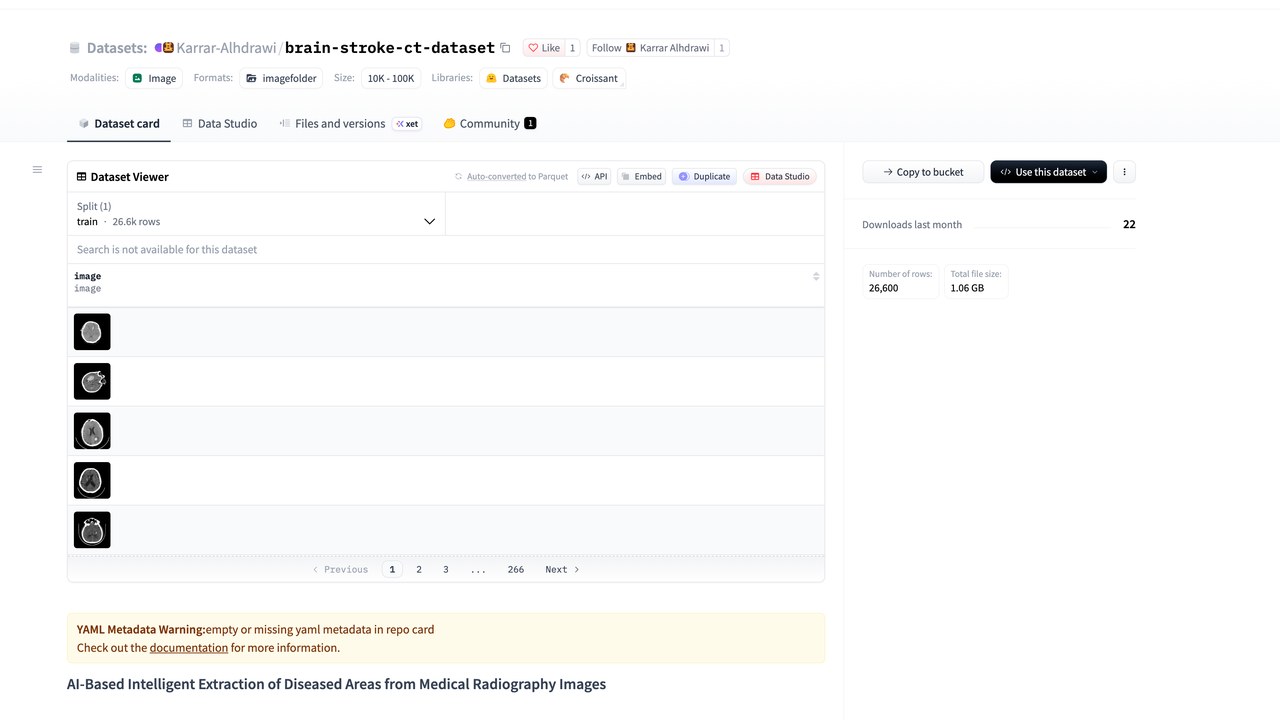Click the Datasets library tag icon

tap(491, 78)
